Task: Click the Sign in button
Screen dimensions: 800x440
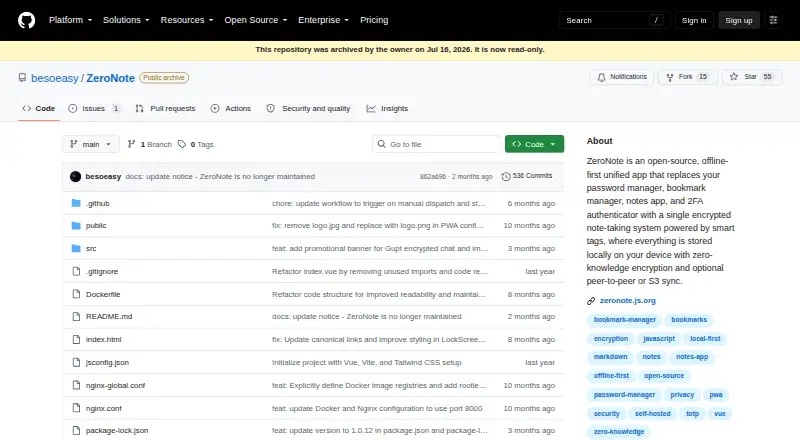Action: click(x=694, y=20)
